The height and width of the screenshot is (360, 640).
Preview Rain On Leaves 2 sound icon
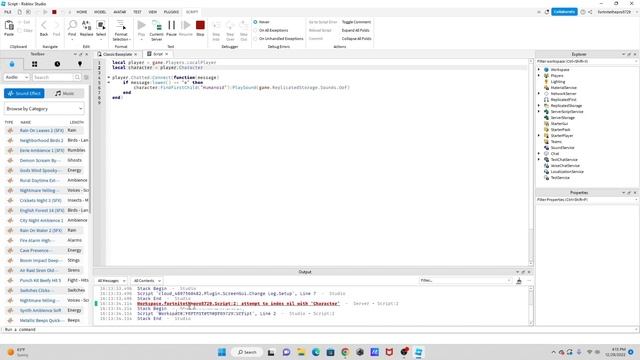(x=10, y=131)
